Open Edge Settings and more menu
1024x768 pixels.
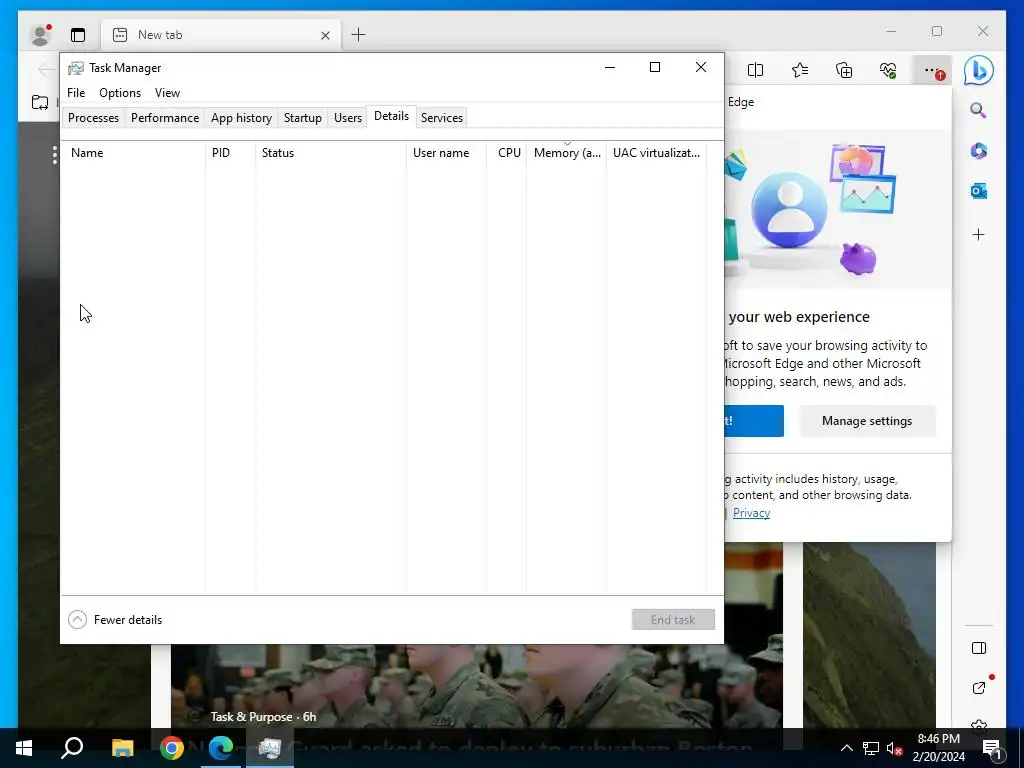933,70
